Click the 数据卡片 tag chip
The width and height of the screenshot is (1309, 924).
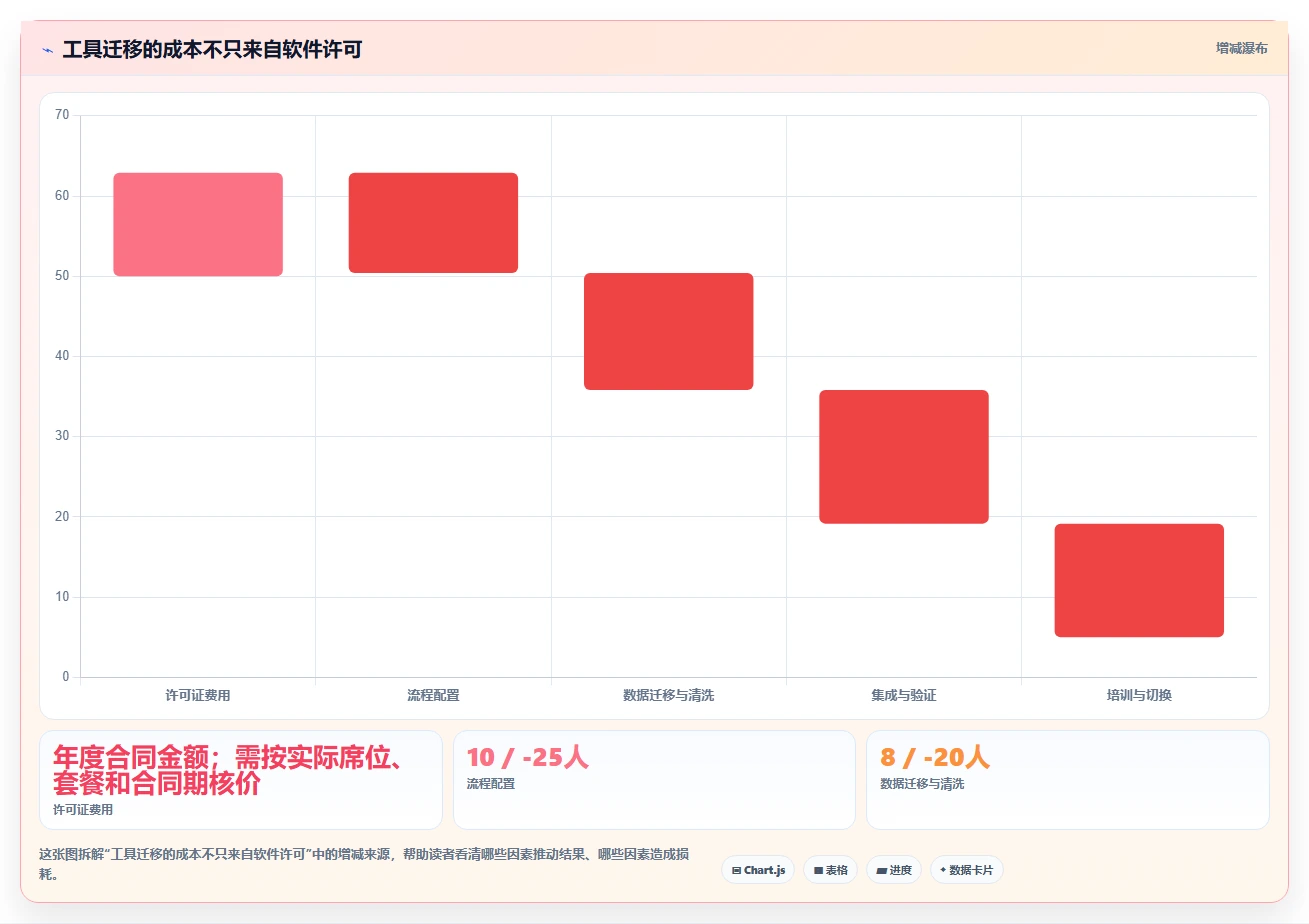[966, 870]
